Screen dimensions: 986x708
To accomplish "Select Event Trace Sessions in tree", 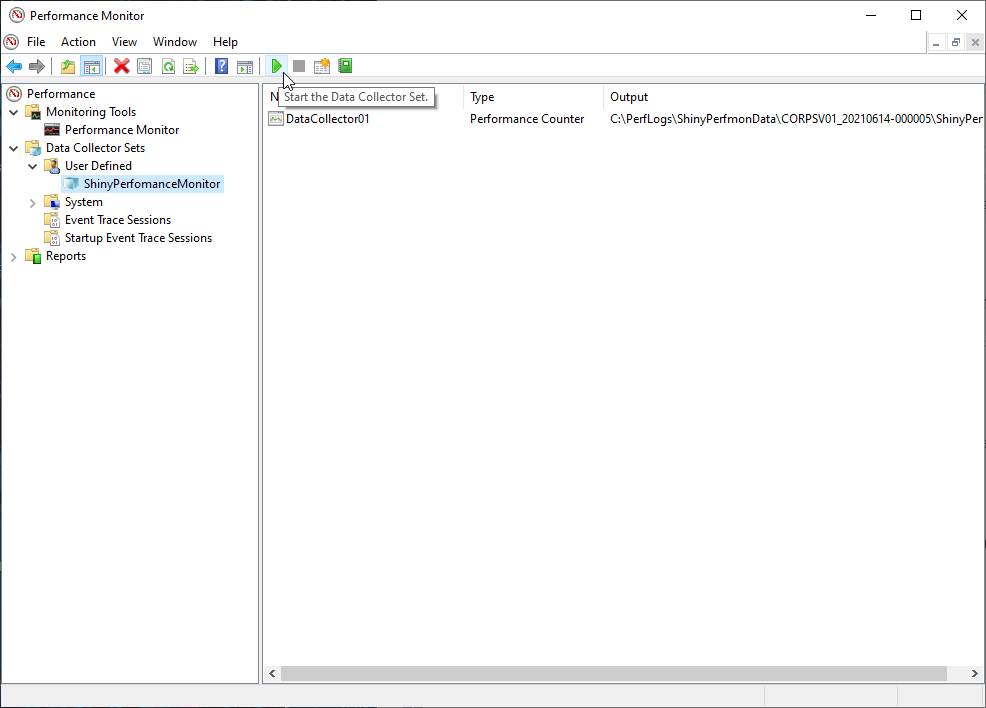I will click(x=117, y=220).
